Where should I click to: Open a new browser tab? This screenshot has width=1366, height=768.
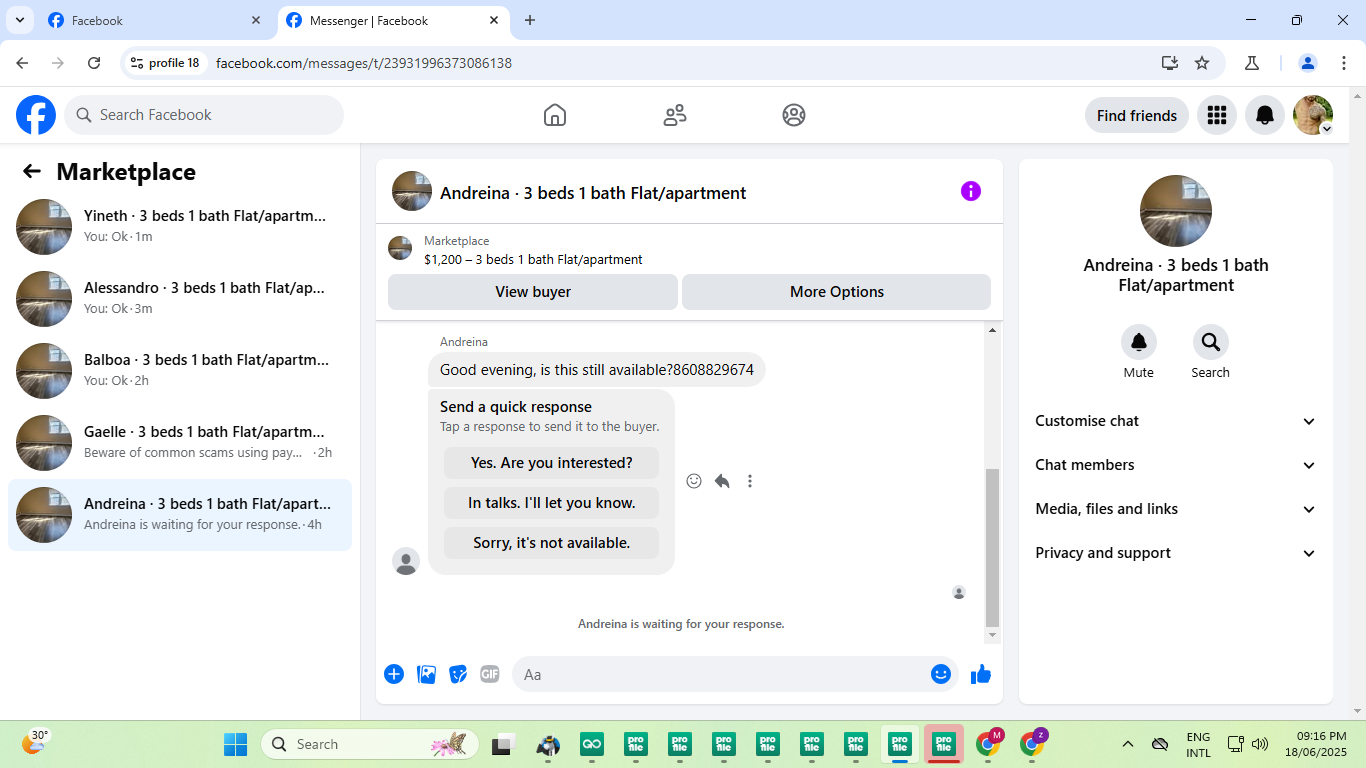click(530, 20)
